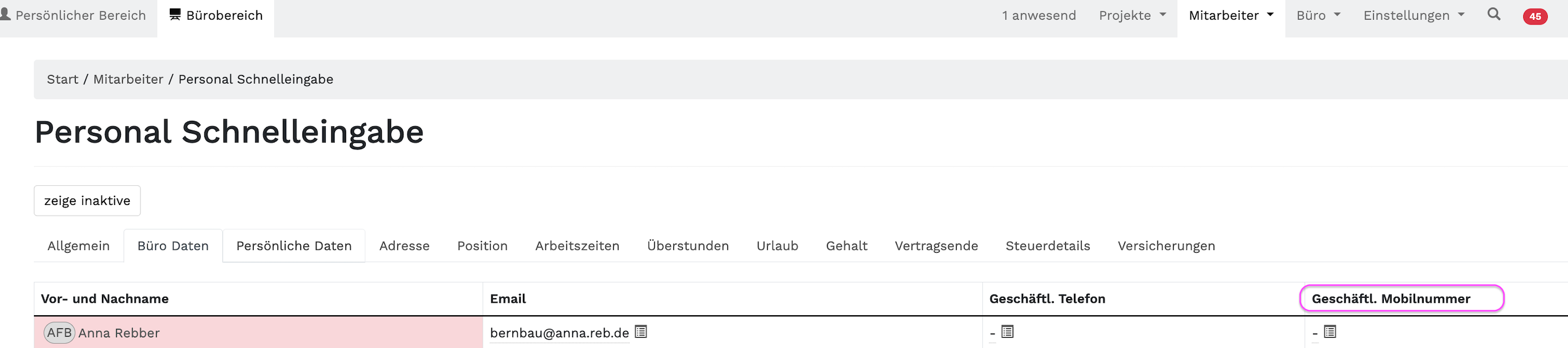Switch to Bürobereich area
The image size is (1568, 348).
[x=216, y=15]
